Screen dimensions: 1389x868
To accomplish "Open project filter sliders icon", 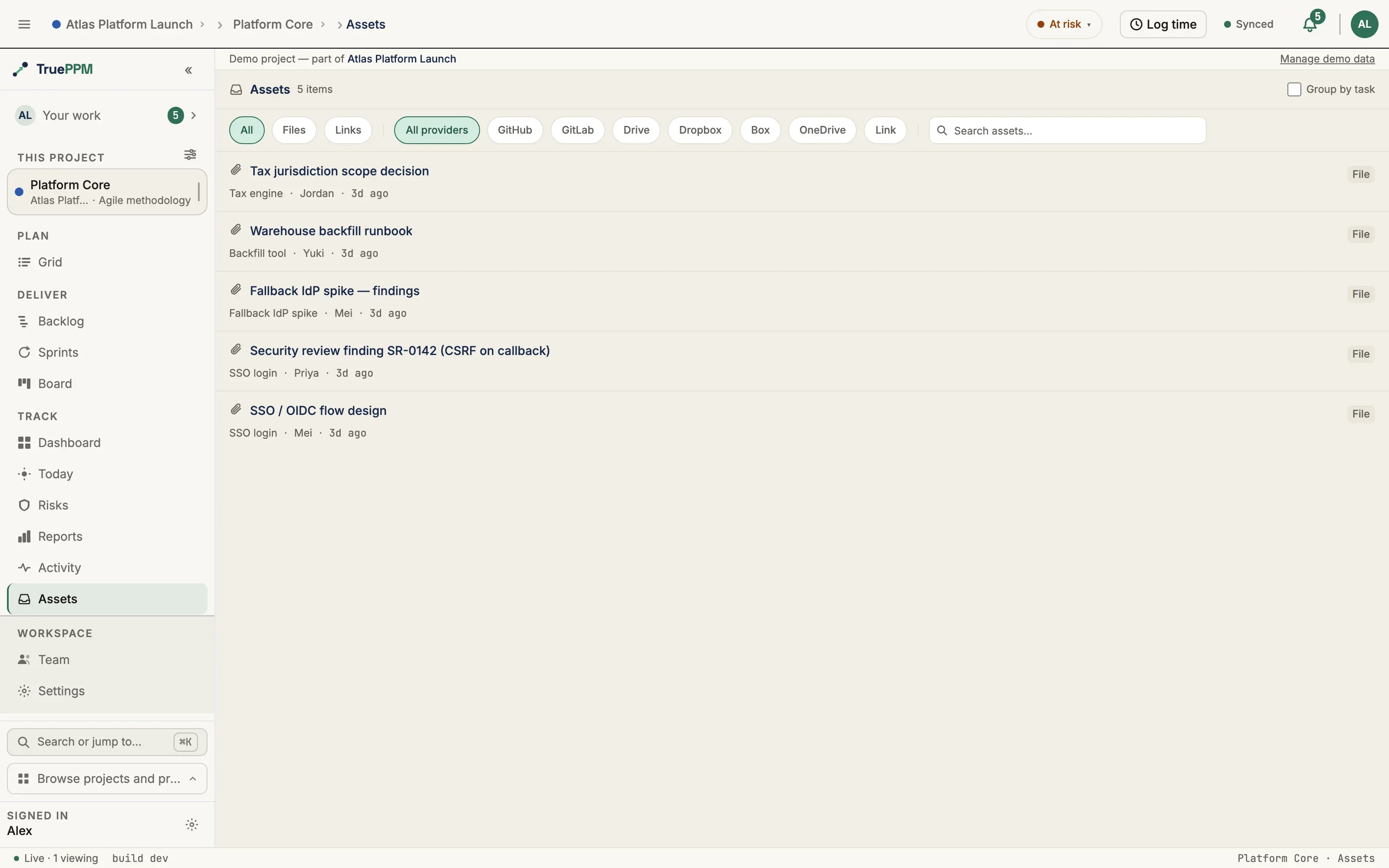I will click(x=190, y=155).
